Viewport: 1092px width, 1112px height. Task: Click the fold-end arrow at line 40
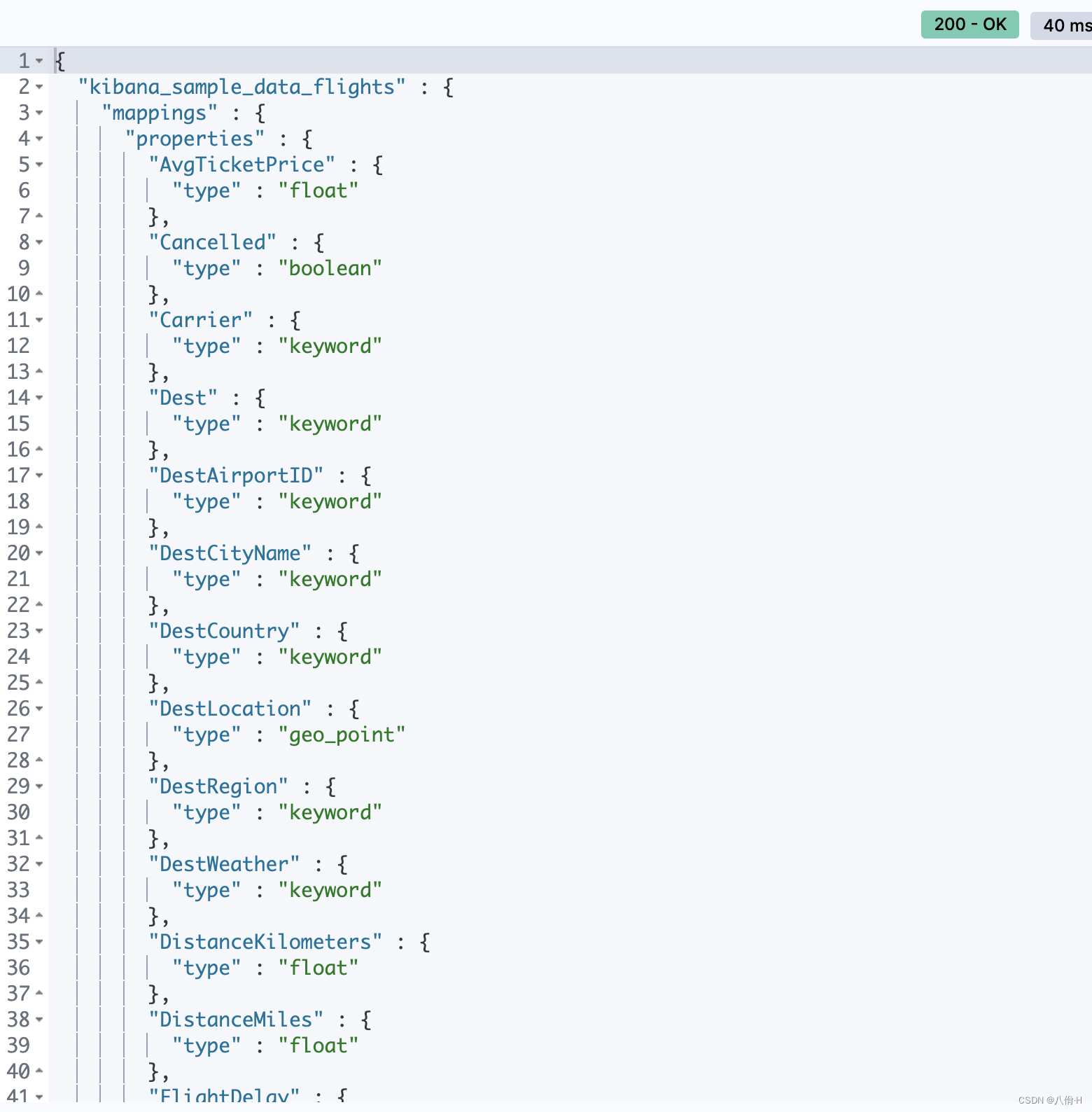point(39,1071)
